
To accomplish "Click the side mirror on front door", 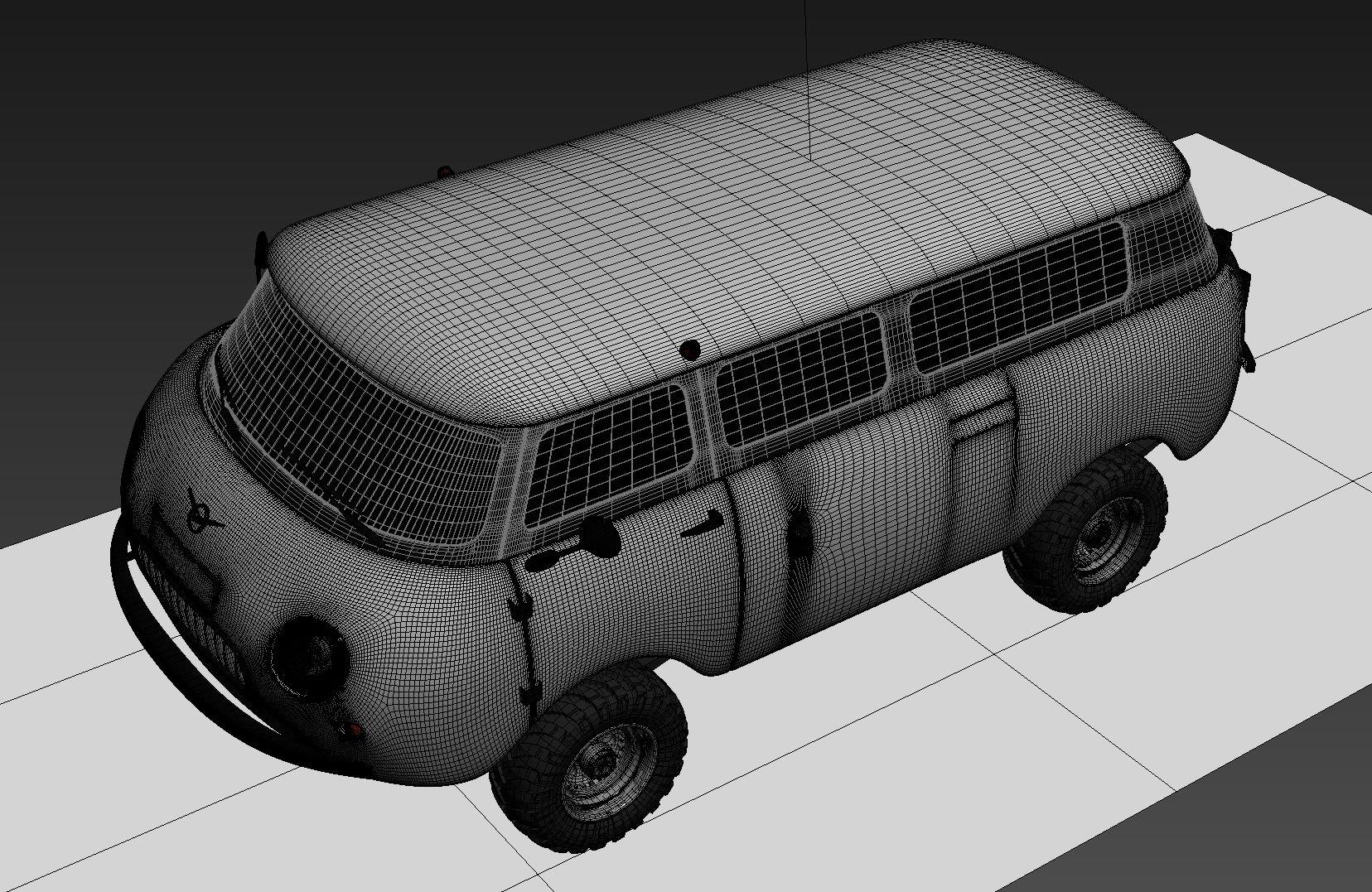I will click(x=598, y=538).
